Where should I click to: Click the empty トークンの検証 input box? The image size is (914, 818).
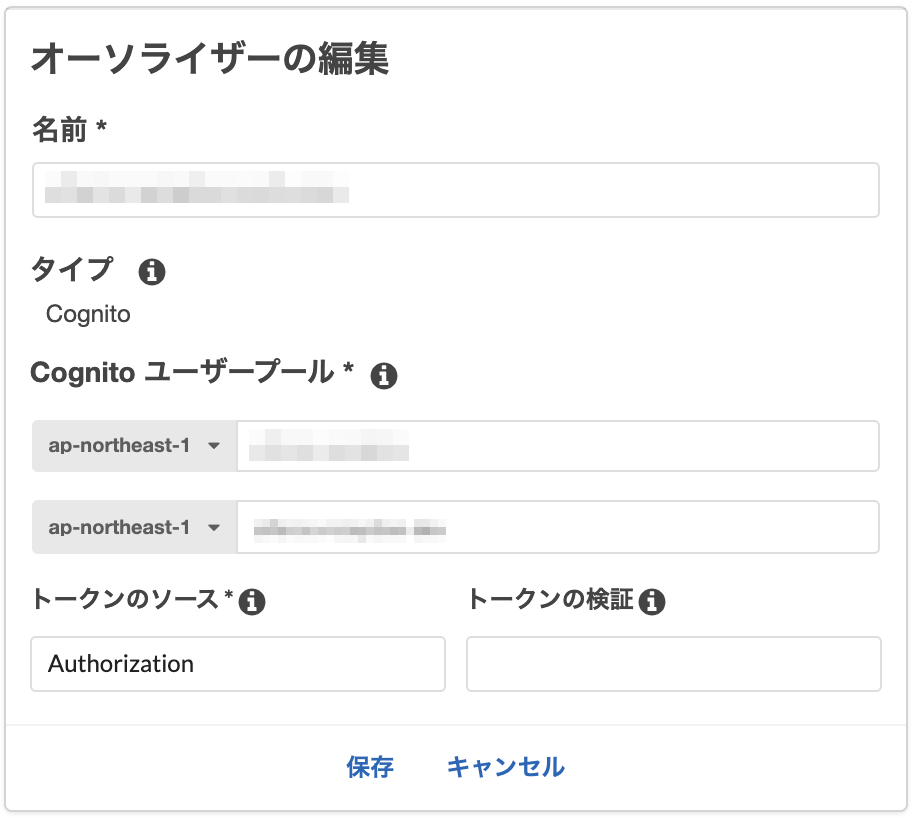(x=673, y=663)
